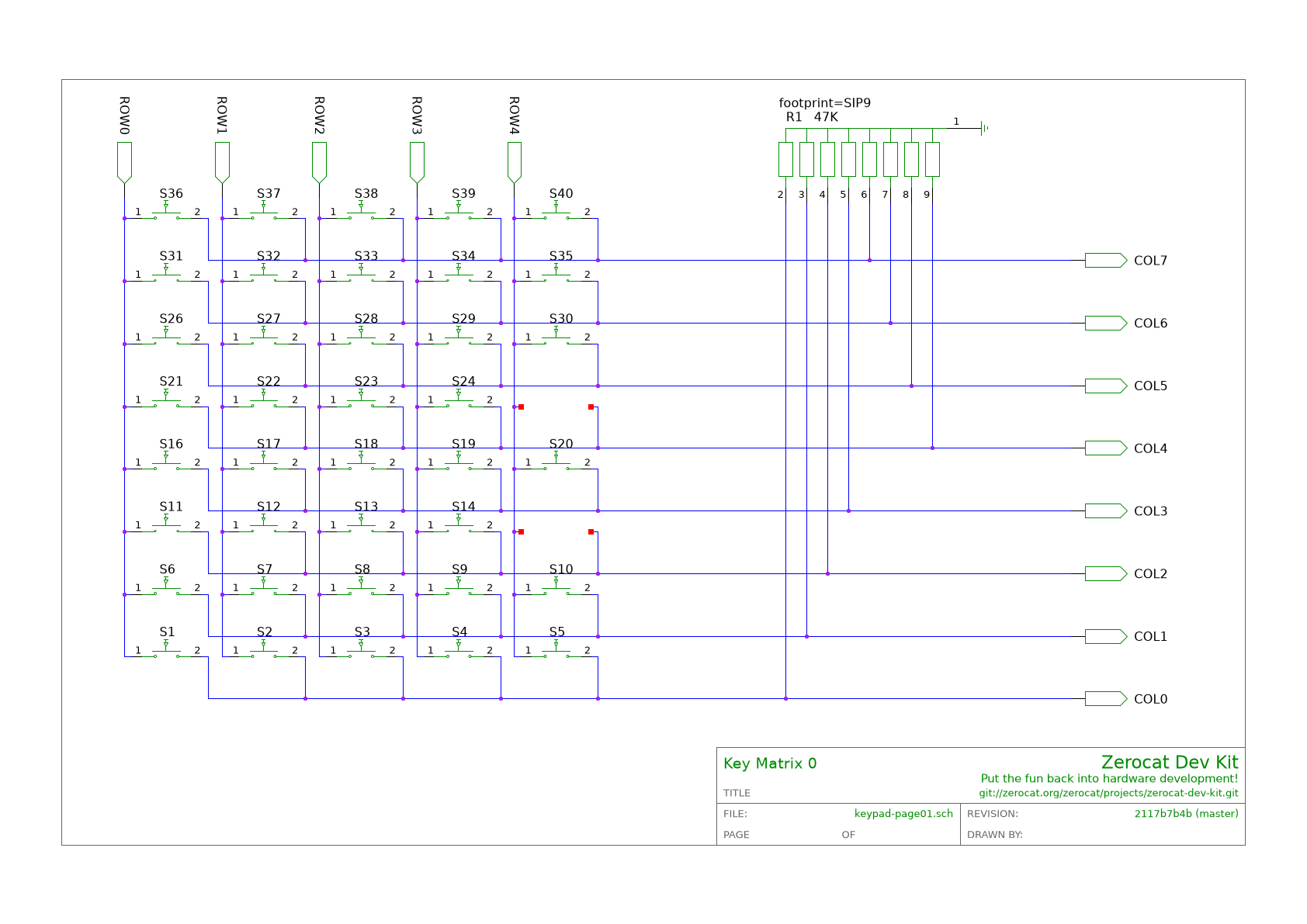Select the COL4 connector symbol
The width and height of the screenshot is (1307, 924).
[x=1106, y=448]
